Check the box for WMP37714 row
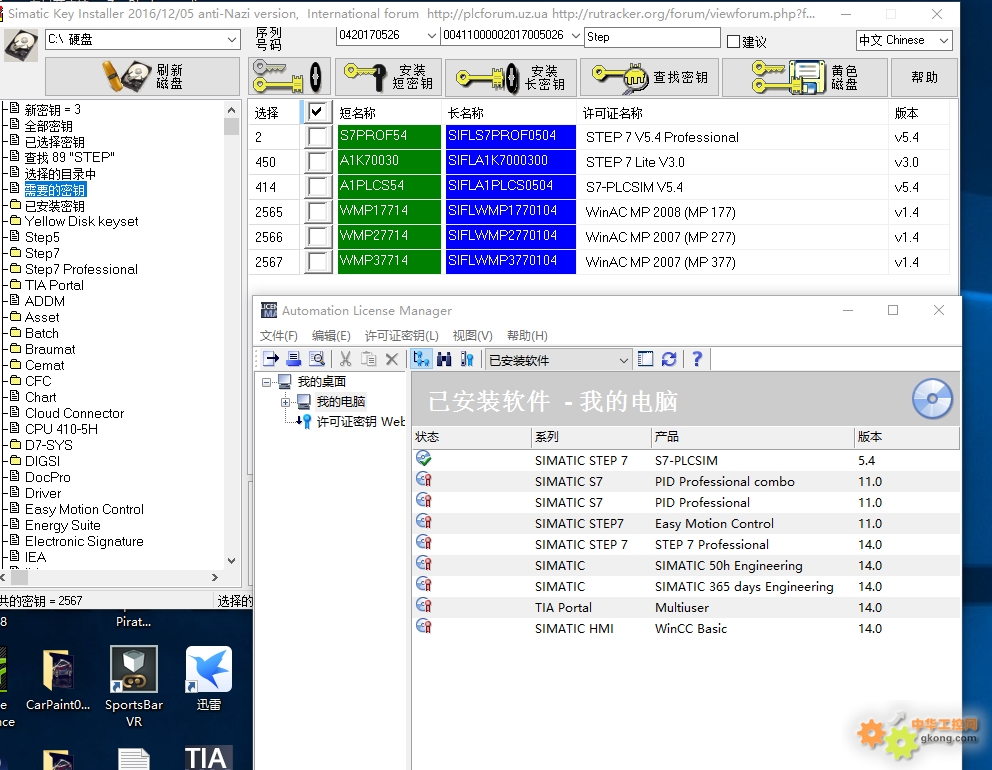 [x=318, y=261]
